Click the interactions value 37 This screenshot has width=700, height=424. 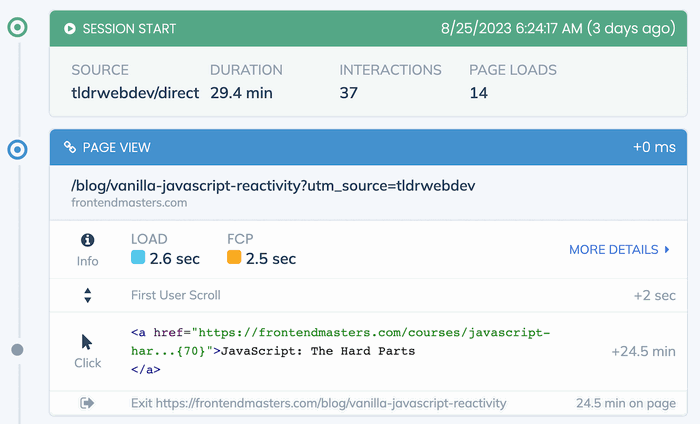pyautogui.click(x=349, y=93)
